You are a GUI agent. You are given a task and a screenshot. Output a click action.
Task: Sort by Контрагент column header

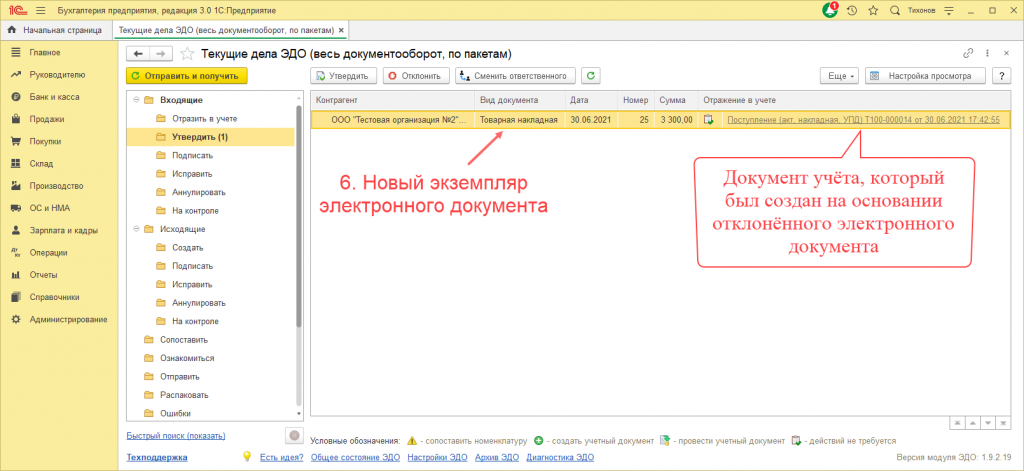coord(392,100)
